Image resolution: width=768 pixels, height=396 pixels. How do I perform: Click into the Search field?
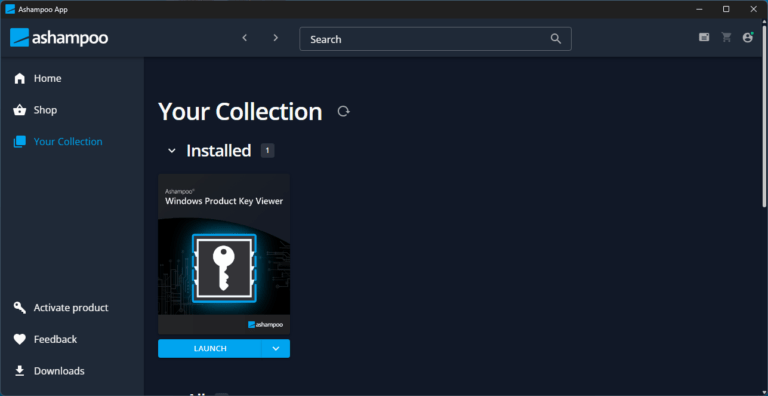[x=435, y=39]
